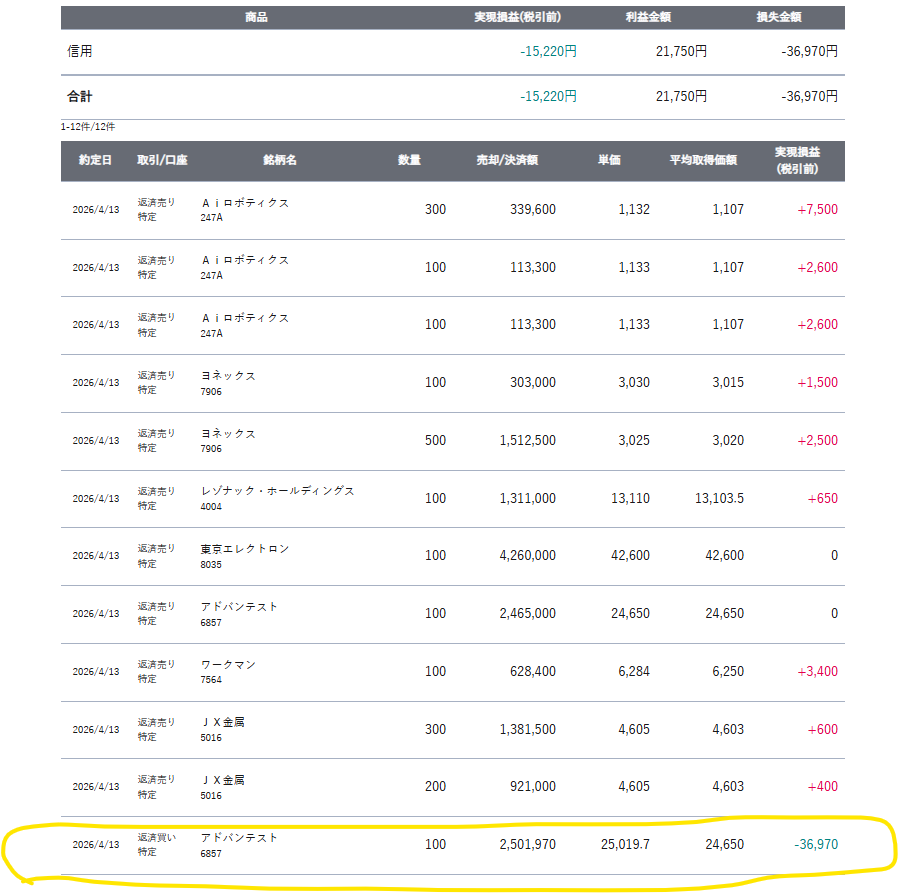Click the 1-12件/12件 record count text

[88, 127]
